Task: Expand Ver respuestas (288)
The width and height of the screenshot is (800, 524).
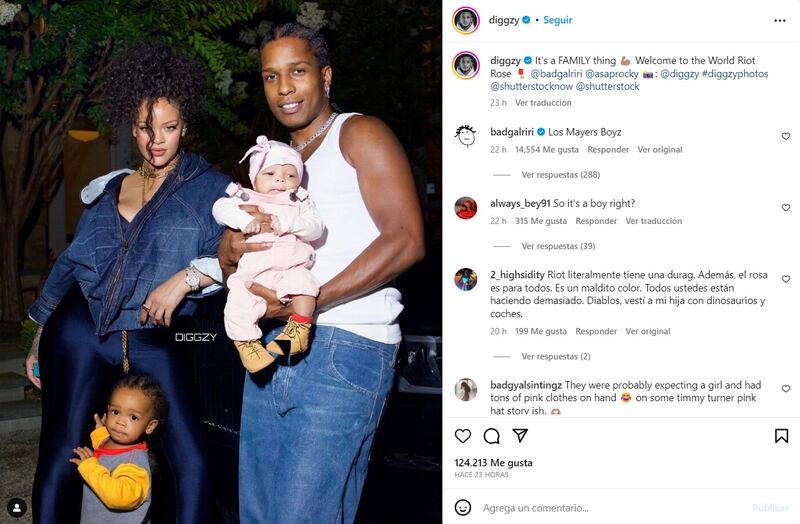Action: coord(560,174)
